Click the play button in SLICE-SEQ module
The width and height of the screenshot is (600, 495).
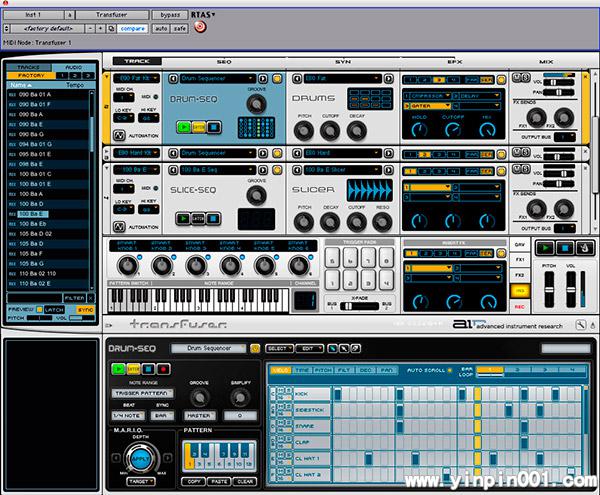(183, 217)
